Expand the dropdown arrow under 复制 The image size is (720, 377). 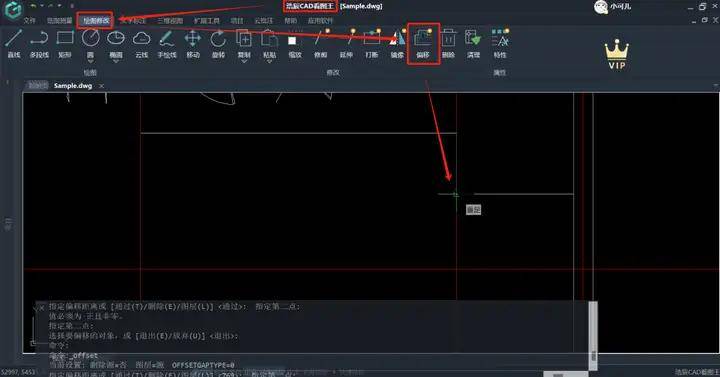pos(244,62)
